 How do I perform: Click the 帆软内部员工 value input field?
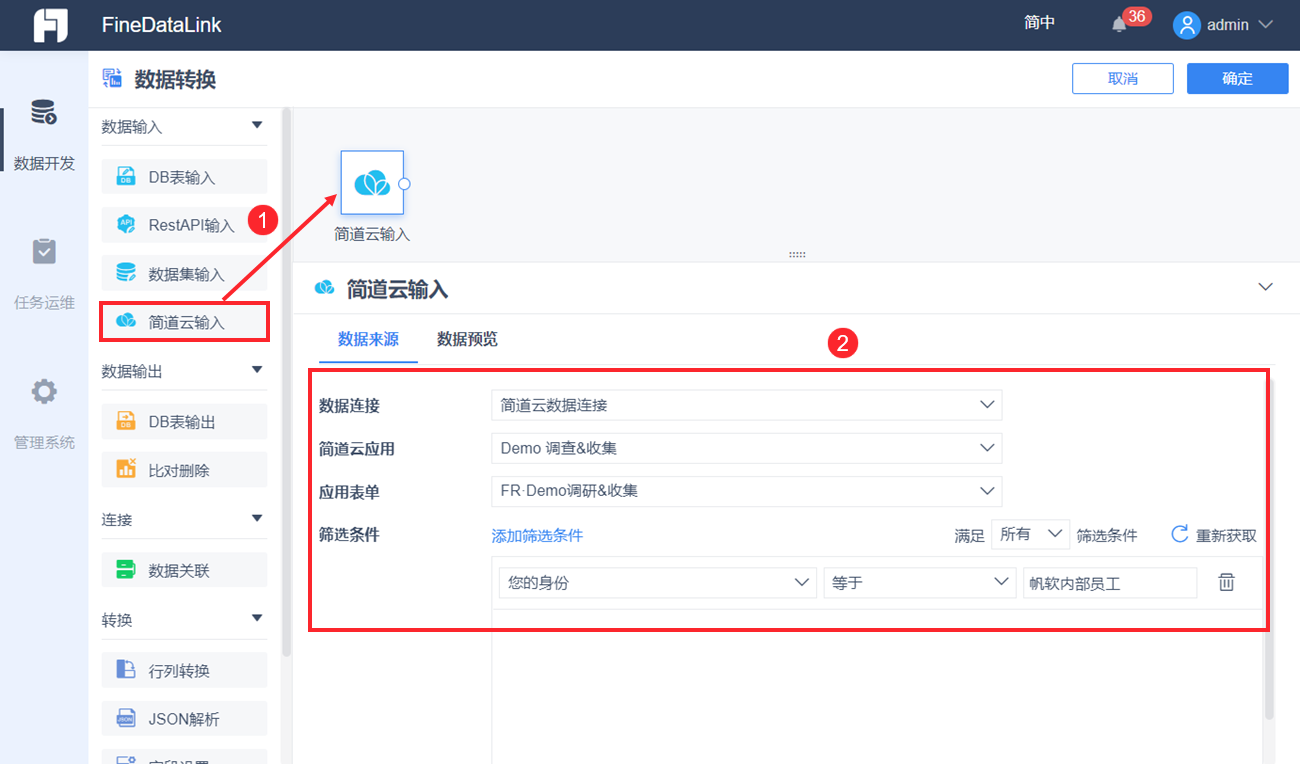coord(1109,583)
